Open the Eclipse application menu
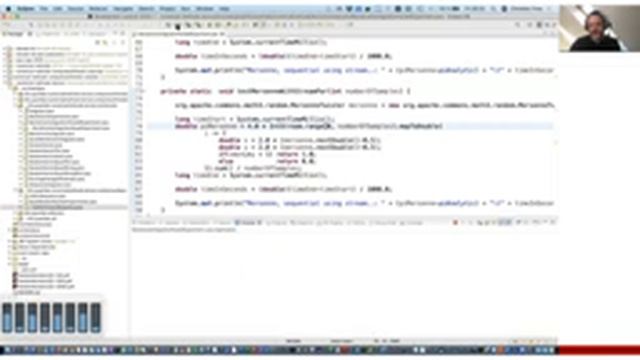 [26, 9]
